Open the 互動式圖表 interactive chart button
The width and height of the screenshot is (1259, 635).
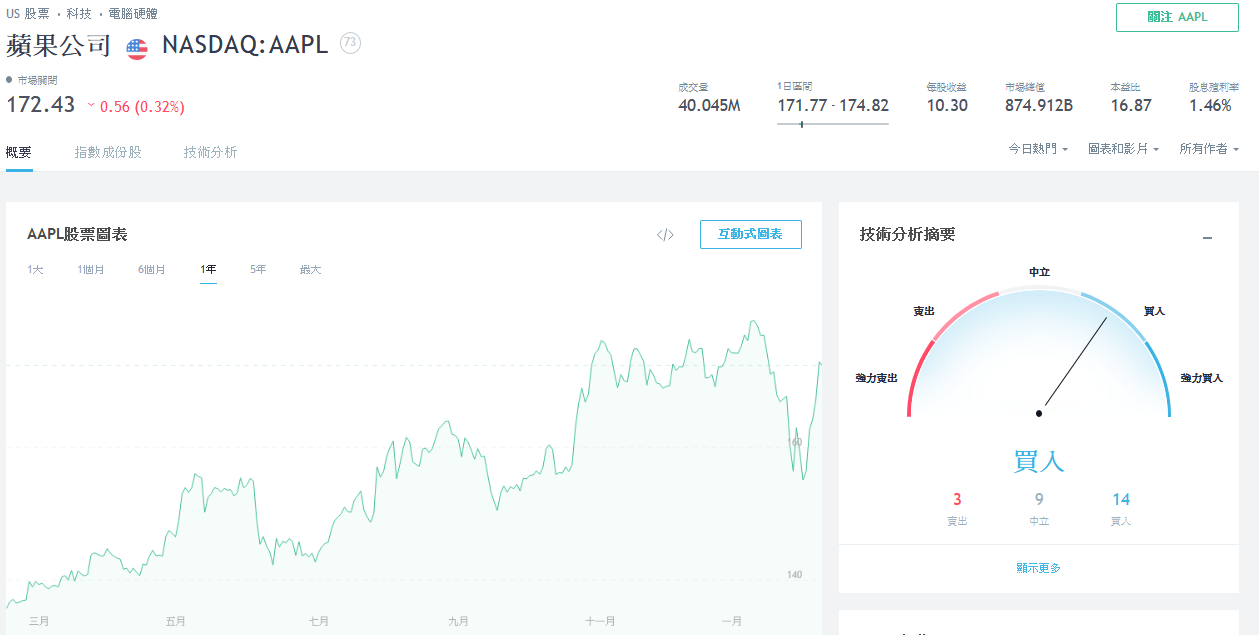(750, 235)
